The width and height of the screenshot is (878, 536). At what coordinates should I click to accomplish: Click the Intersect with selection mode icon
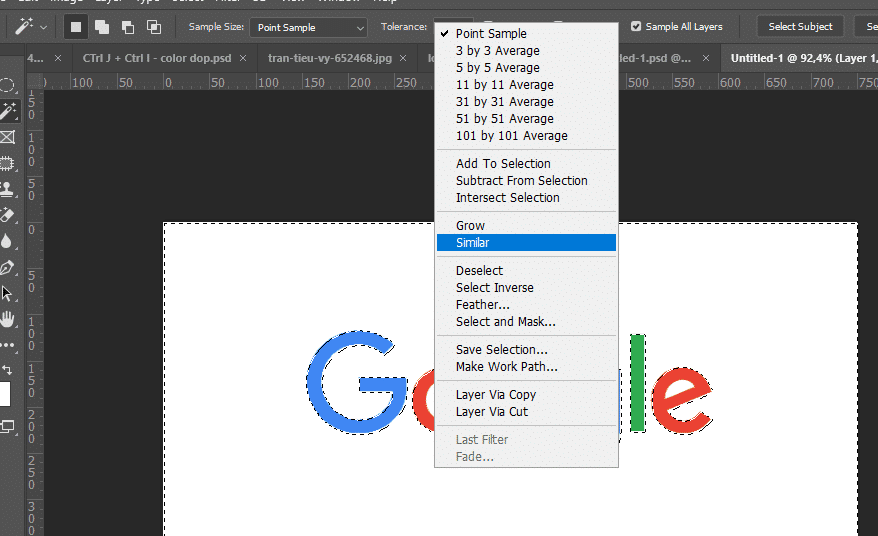coord(153,27)
